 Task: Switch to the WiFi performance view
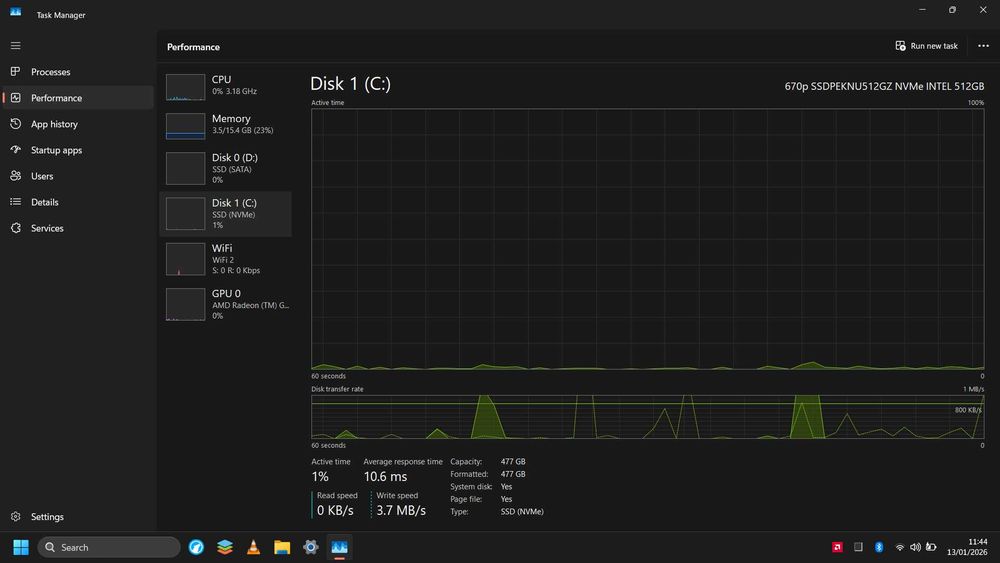226,259
